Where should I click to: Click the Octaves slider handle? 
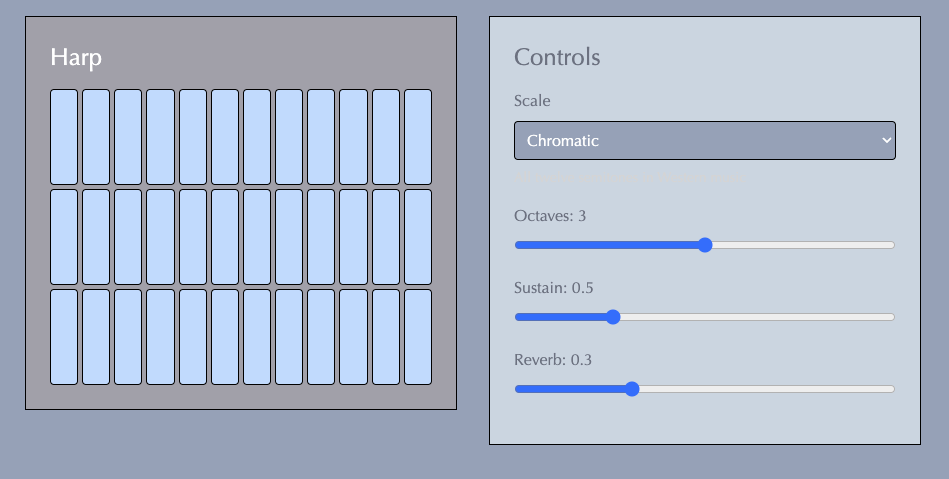(x=704, y=245)
